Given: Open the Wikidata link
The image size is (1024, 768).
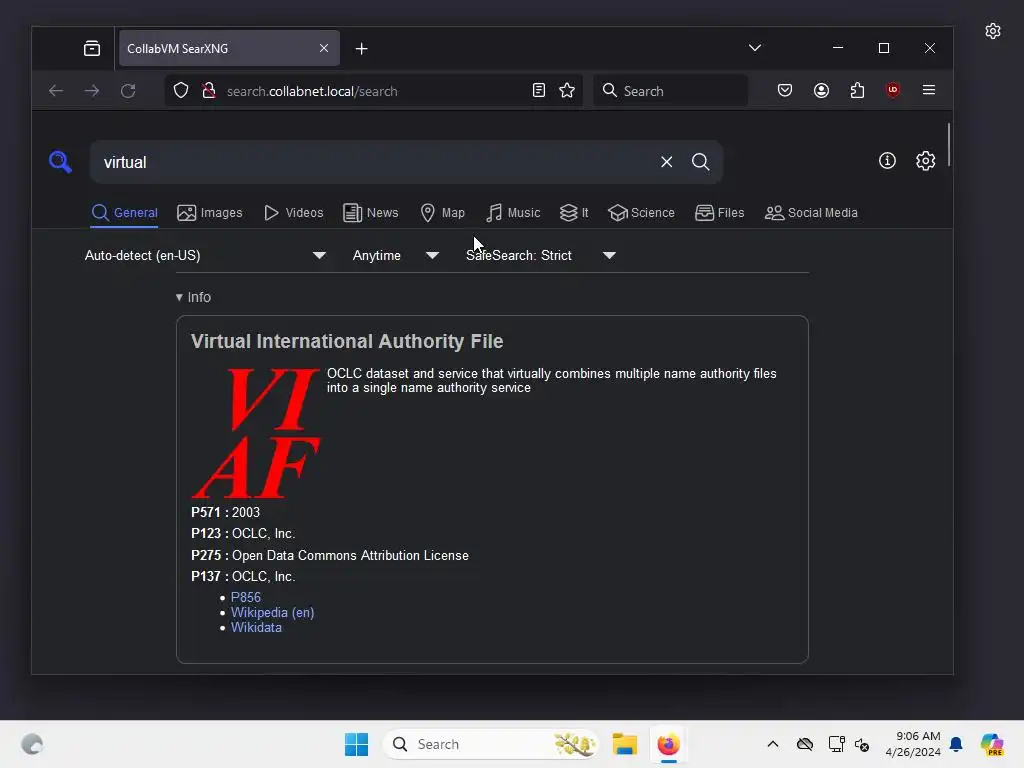Looking at the screenshot, I should click(x=256, y=628).
